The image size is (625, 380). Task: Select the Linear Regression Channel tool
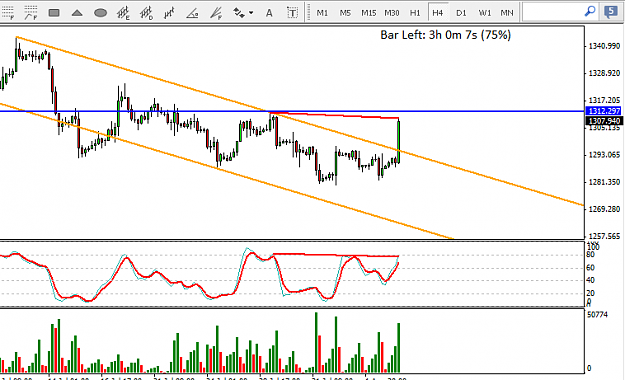point(169,13)
